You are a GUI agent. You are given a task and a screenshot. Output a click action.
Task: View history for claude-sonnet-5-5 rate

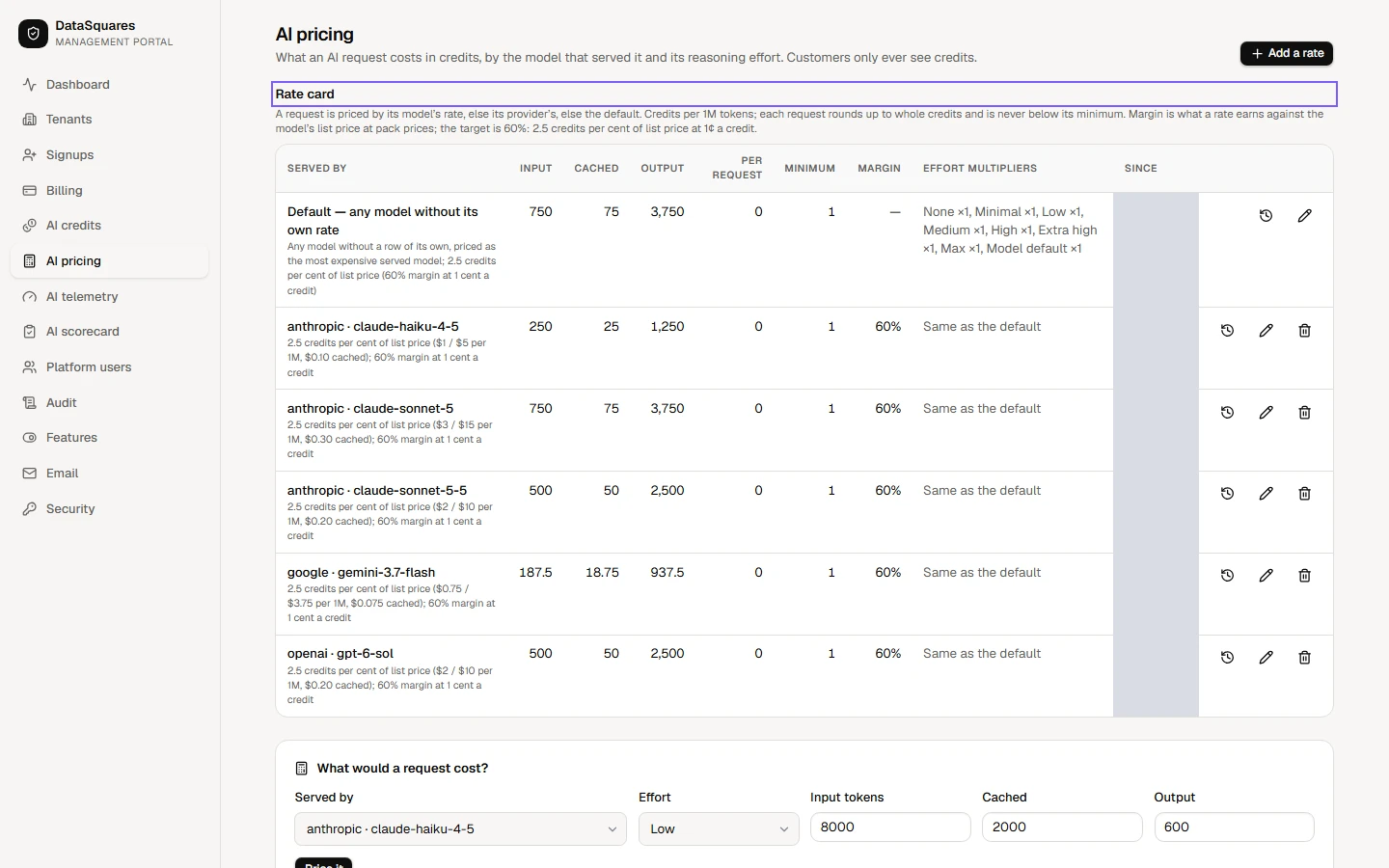tap(1227, 494)
